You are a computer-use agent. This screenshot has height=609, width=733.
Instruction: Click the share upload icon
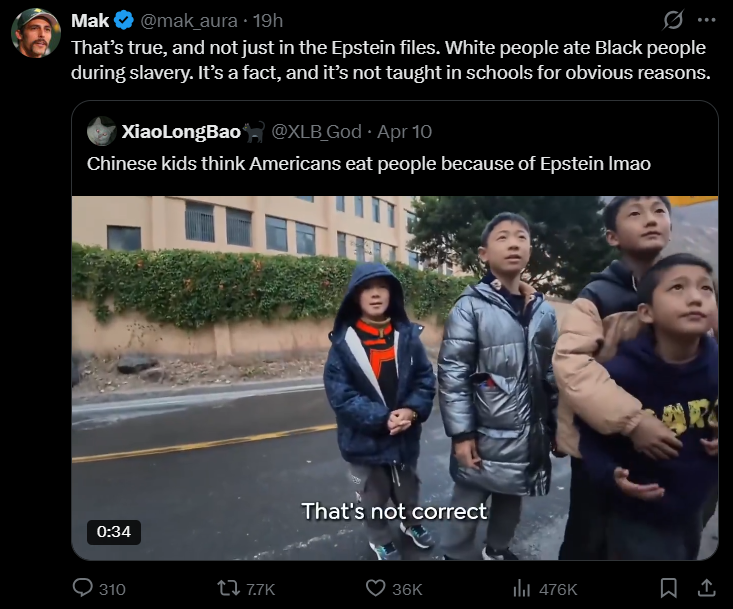706,588
